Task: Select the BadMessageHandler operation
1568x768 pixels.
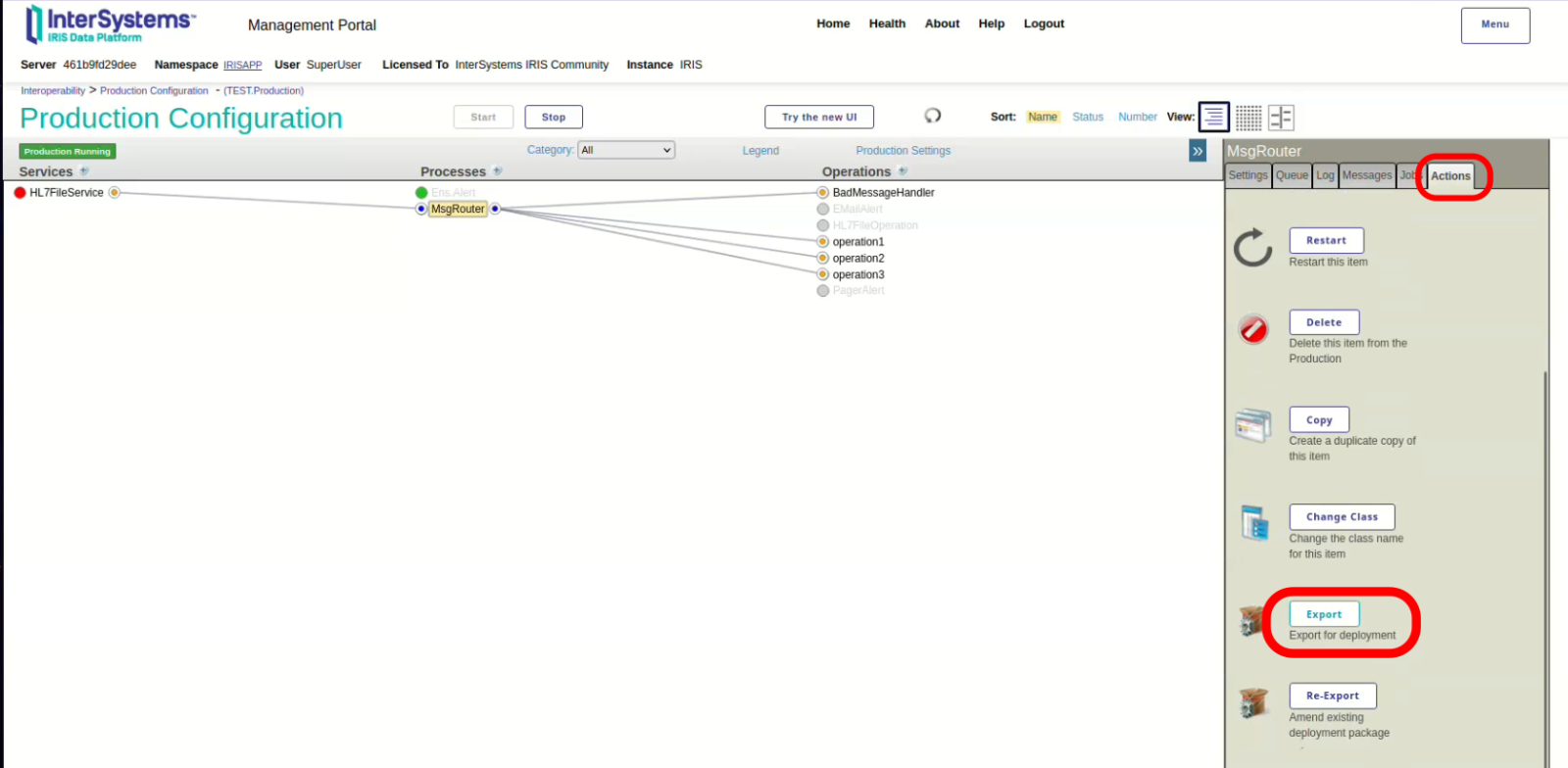Action: pyautogui.click(x=883, y=193)
